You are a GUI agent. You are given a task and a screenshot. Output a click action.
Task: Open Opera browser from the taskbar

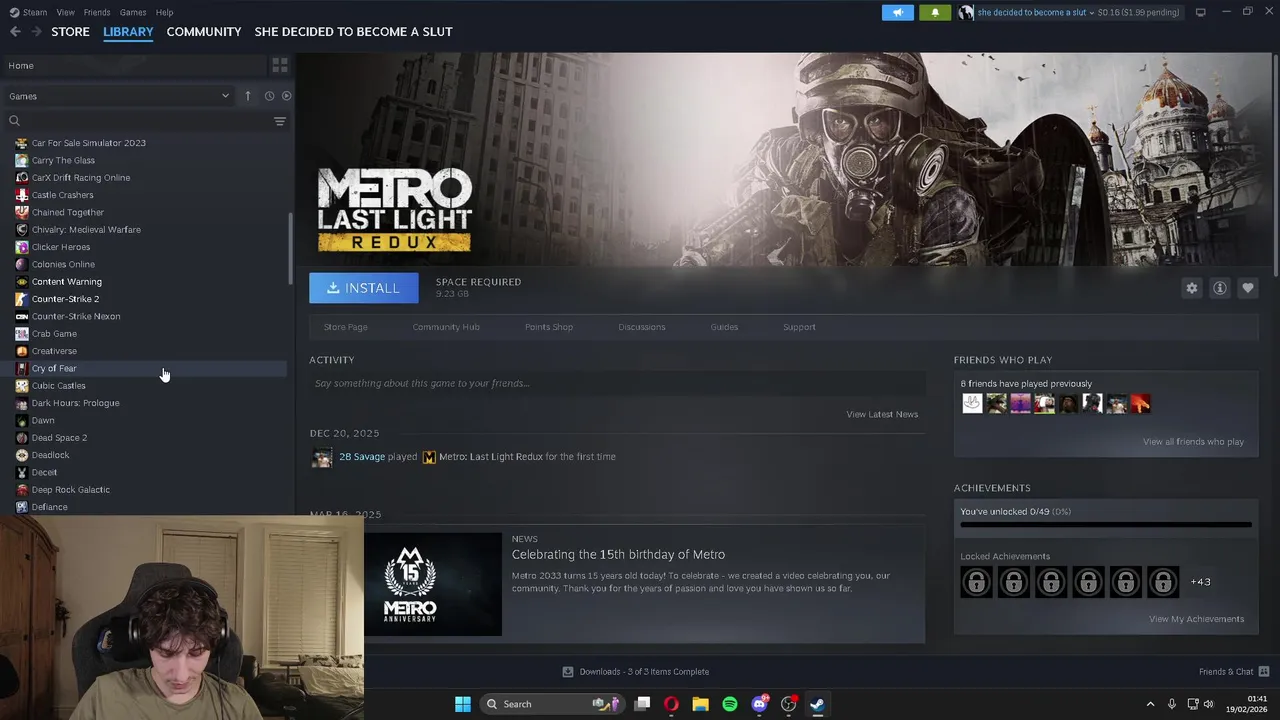(671, 704)
